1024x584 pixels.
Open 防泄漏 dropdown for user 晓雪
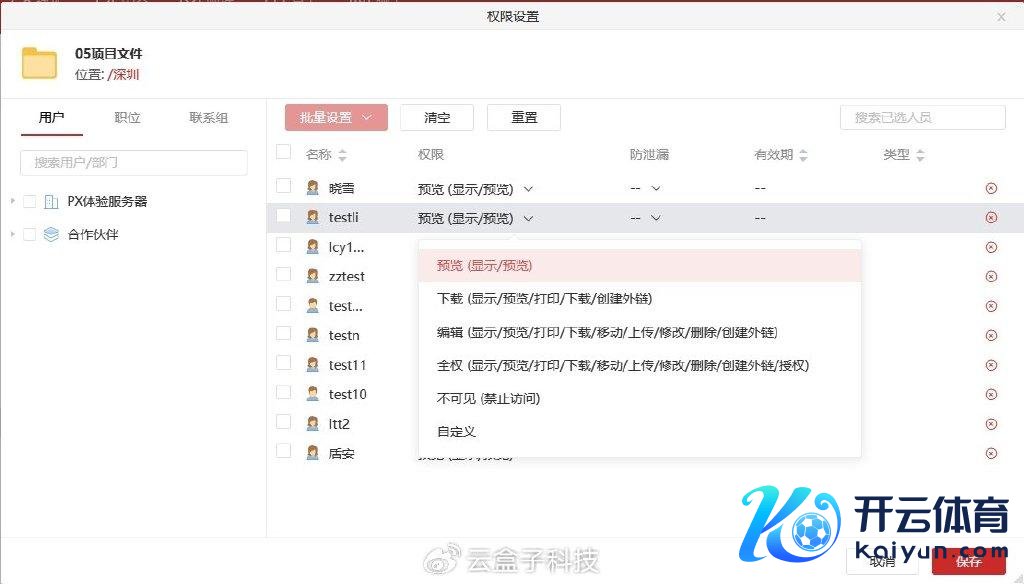645,188
